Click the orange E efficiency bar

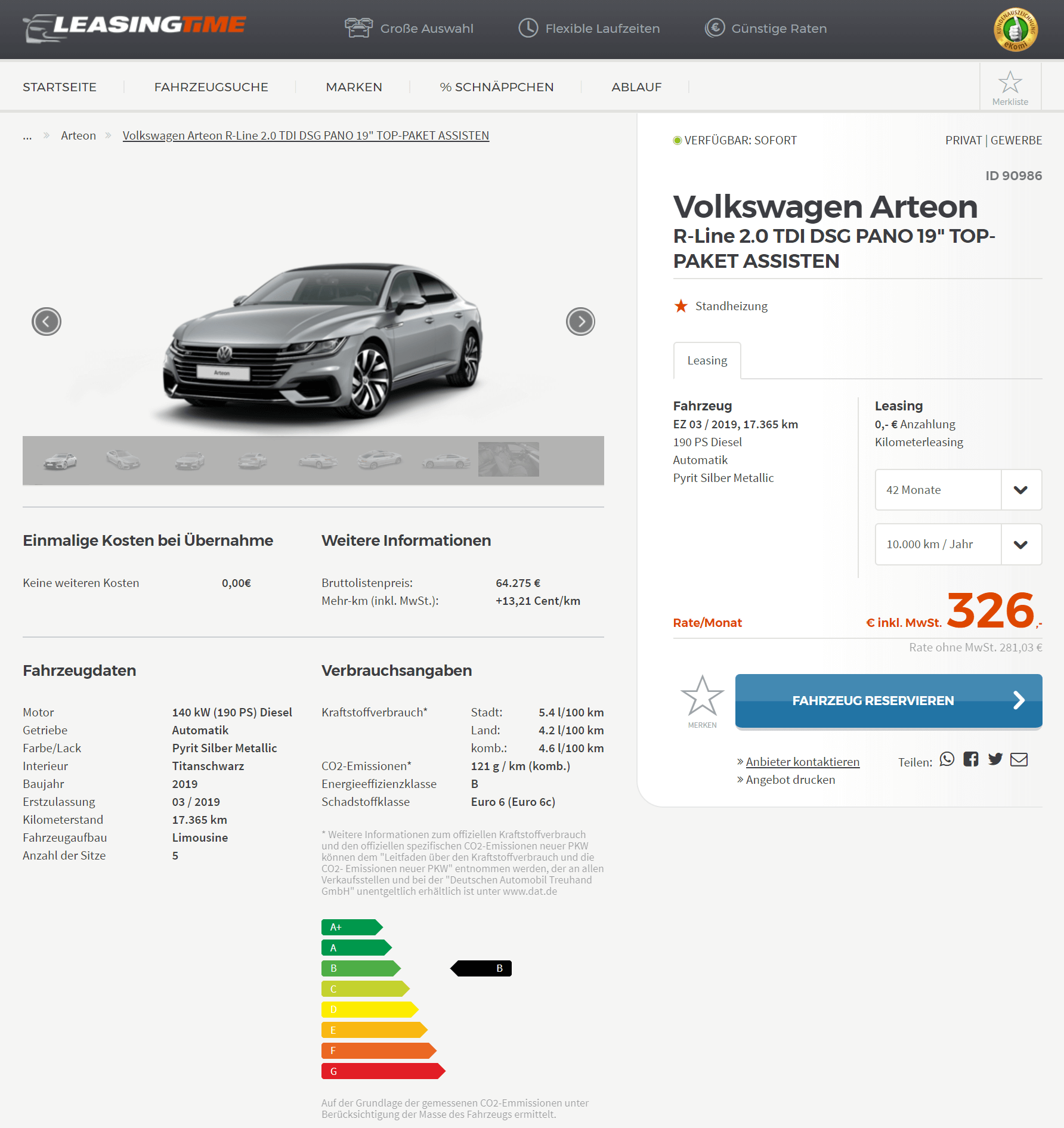[375, 1030]
